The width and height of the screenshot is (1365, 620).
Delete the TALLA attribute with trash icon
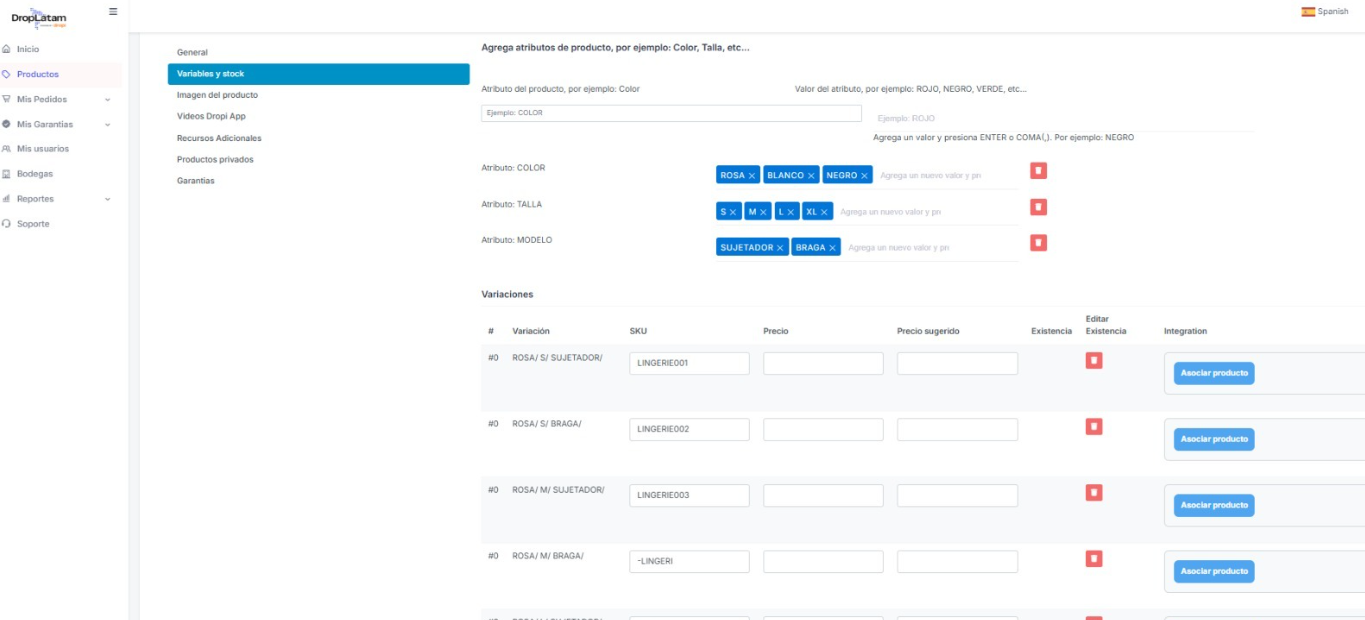(1038, 207)
